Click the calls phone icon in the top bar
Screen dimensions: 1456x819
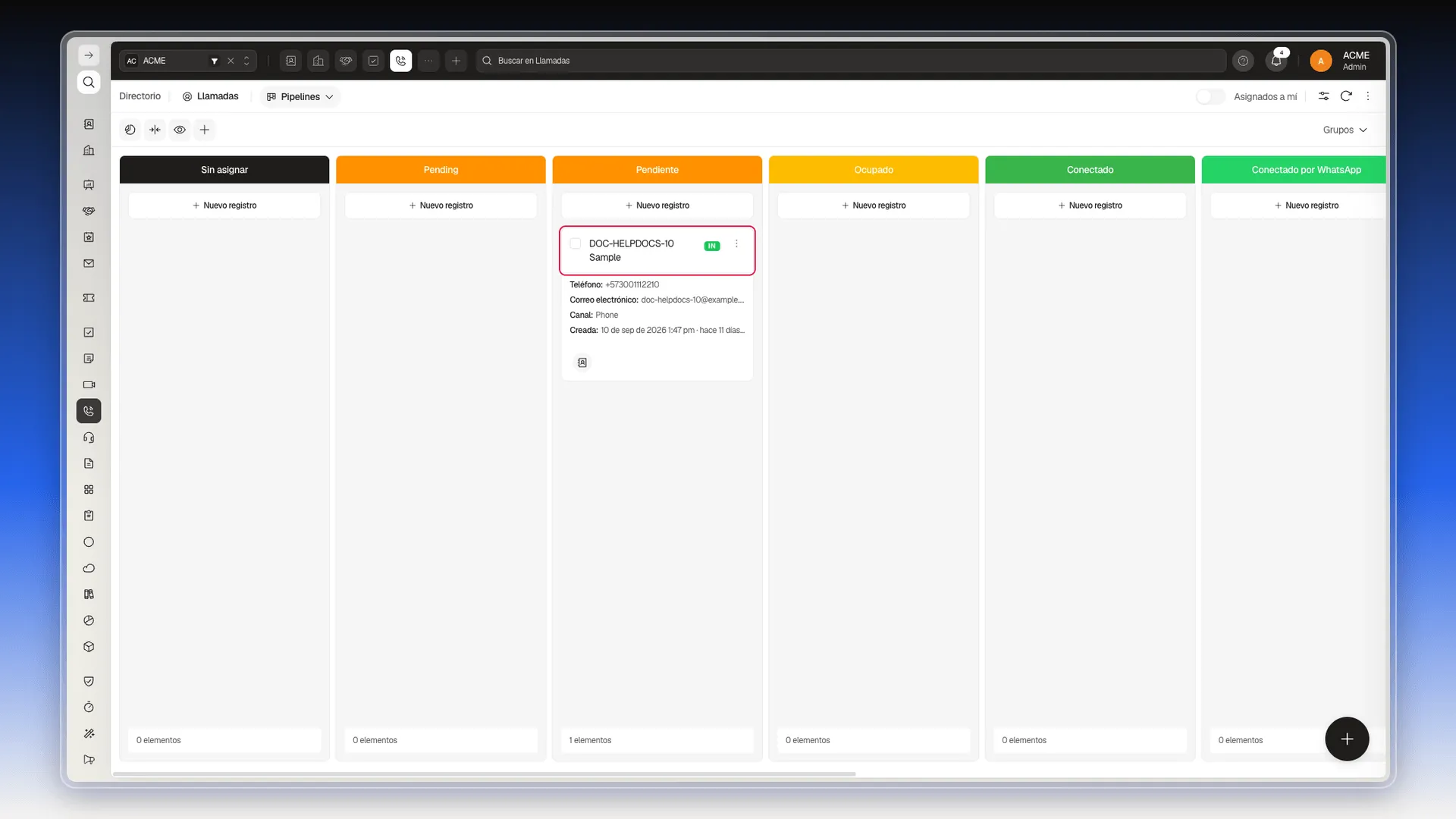[400, 61]
